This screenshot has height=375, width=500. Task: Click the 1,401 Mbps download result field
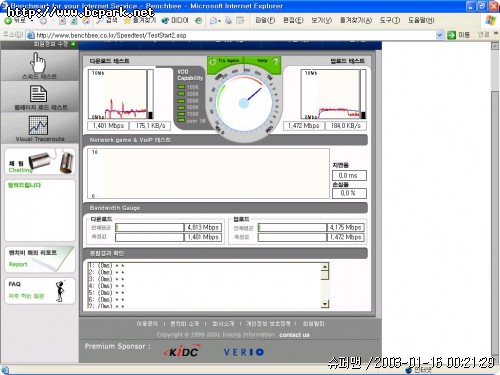[x=108, y=126]
